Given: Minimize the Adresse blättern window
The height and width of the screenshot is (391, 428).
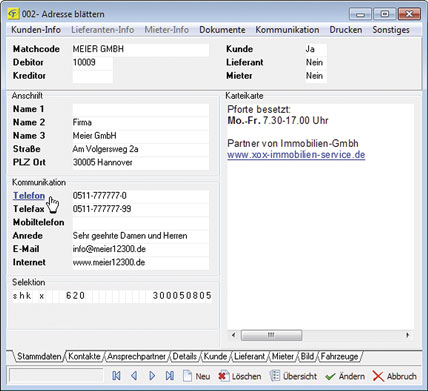Looking at the screenshot, I should (360, 14).
